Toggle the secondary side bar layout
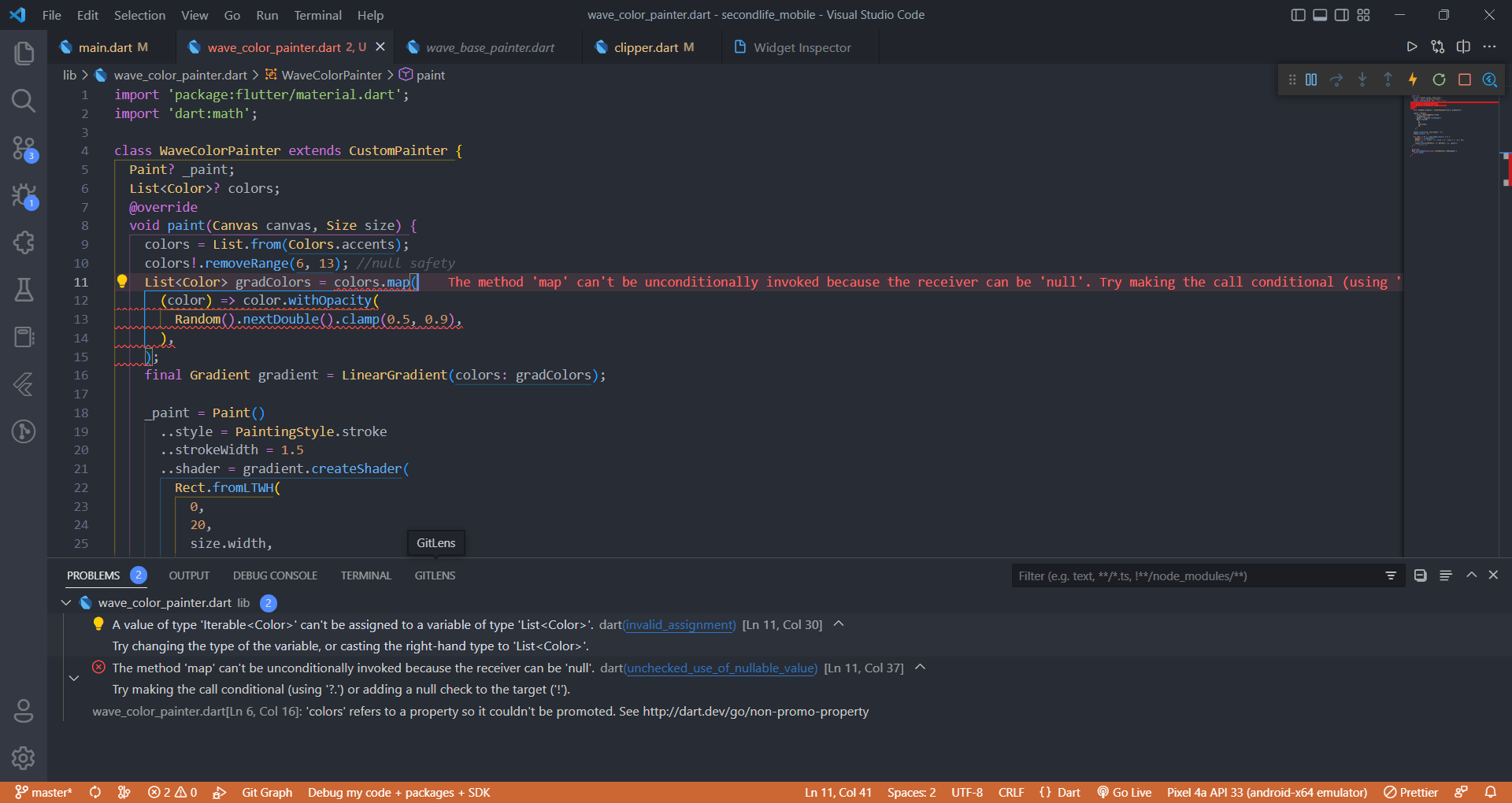The height and width of the screenshot is (803, 1512). [1342, 15]
